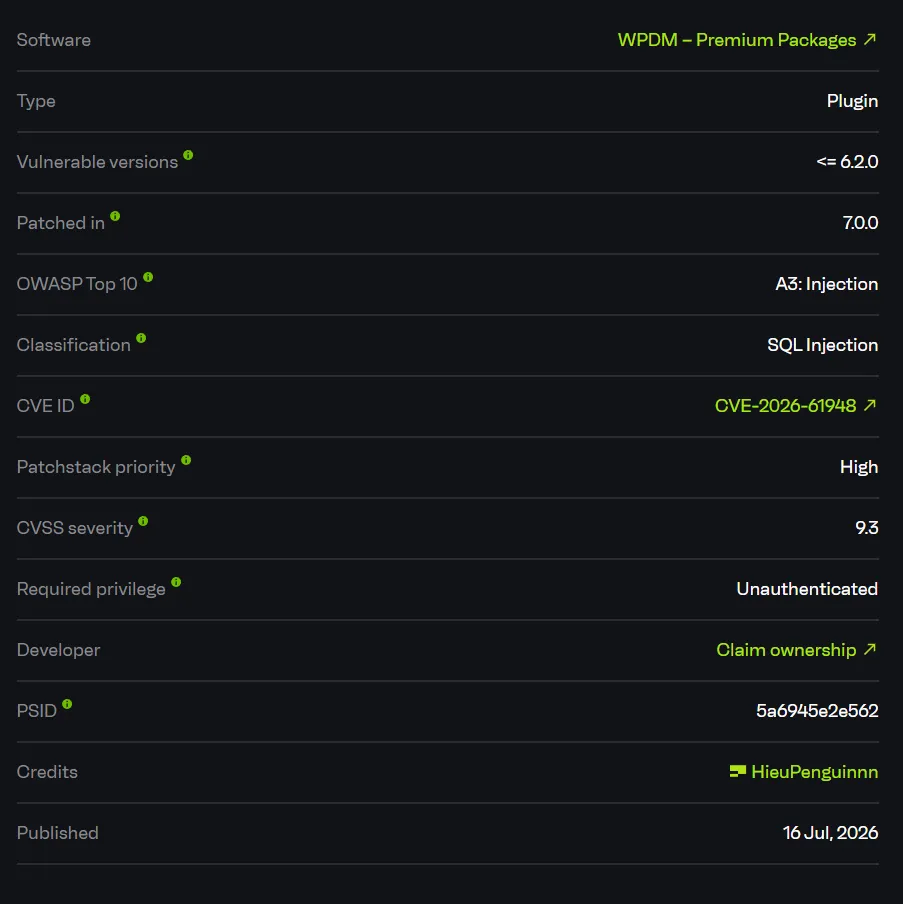
Task: Click the arrow icon after CVE-2026-61948
Action: click(x=870, y=405)
